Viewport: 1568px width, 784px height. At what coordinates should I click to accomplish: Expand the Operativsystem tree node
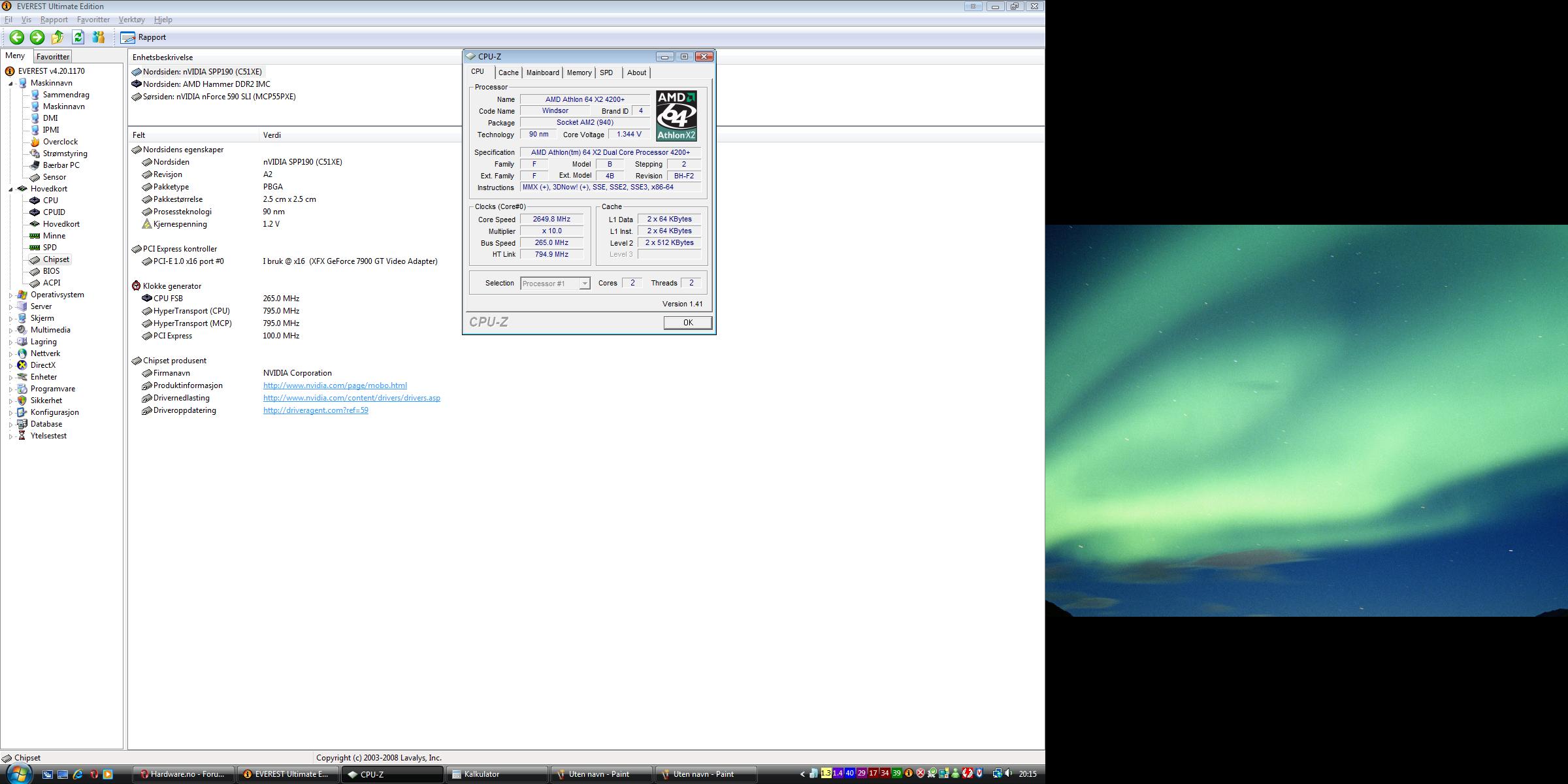10,295
